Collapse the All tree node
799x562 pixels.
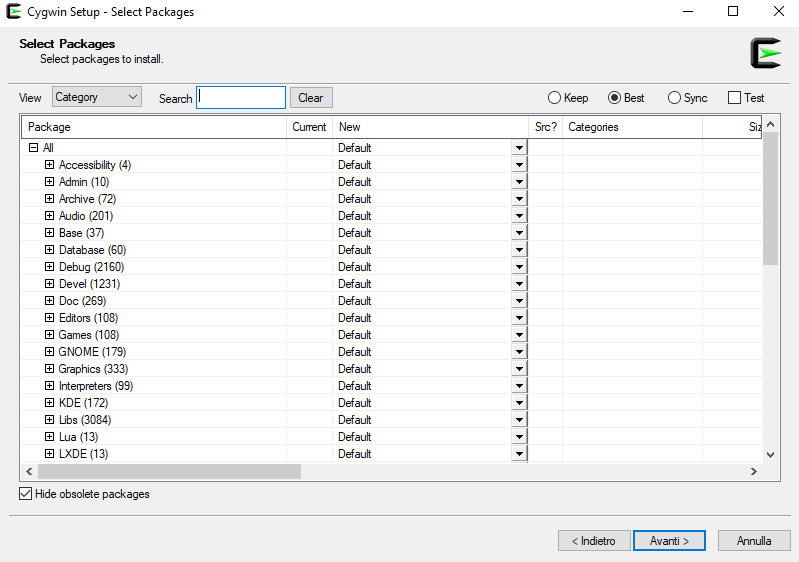pyautogui.click(x=33, y=148)
